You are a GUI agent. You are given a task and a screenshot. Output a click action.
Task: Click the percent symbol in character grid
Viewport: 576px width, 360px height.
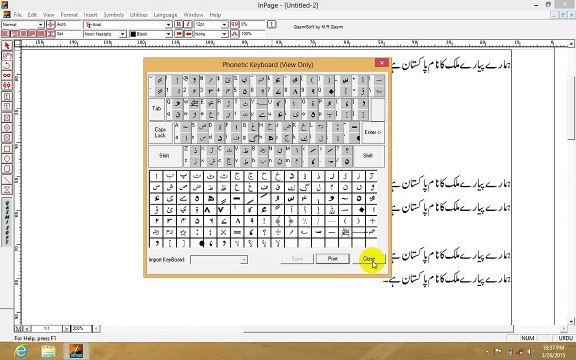(305, 221)
